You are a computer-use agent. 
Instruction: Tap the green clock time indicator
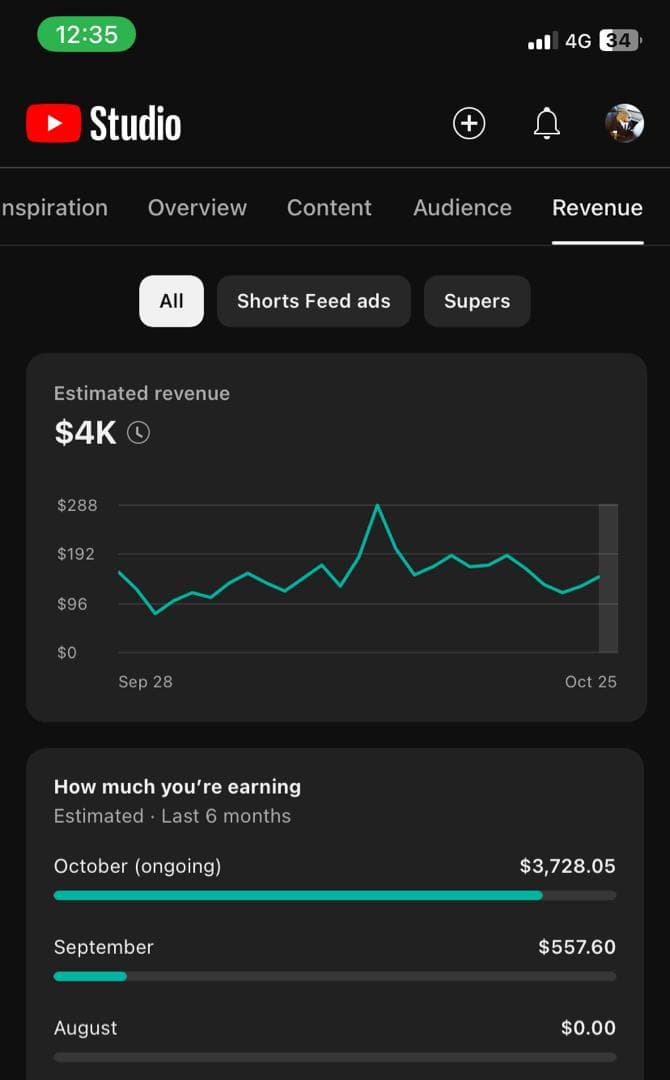coord(86,35)
